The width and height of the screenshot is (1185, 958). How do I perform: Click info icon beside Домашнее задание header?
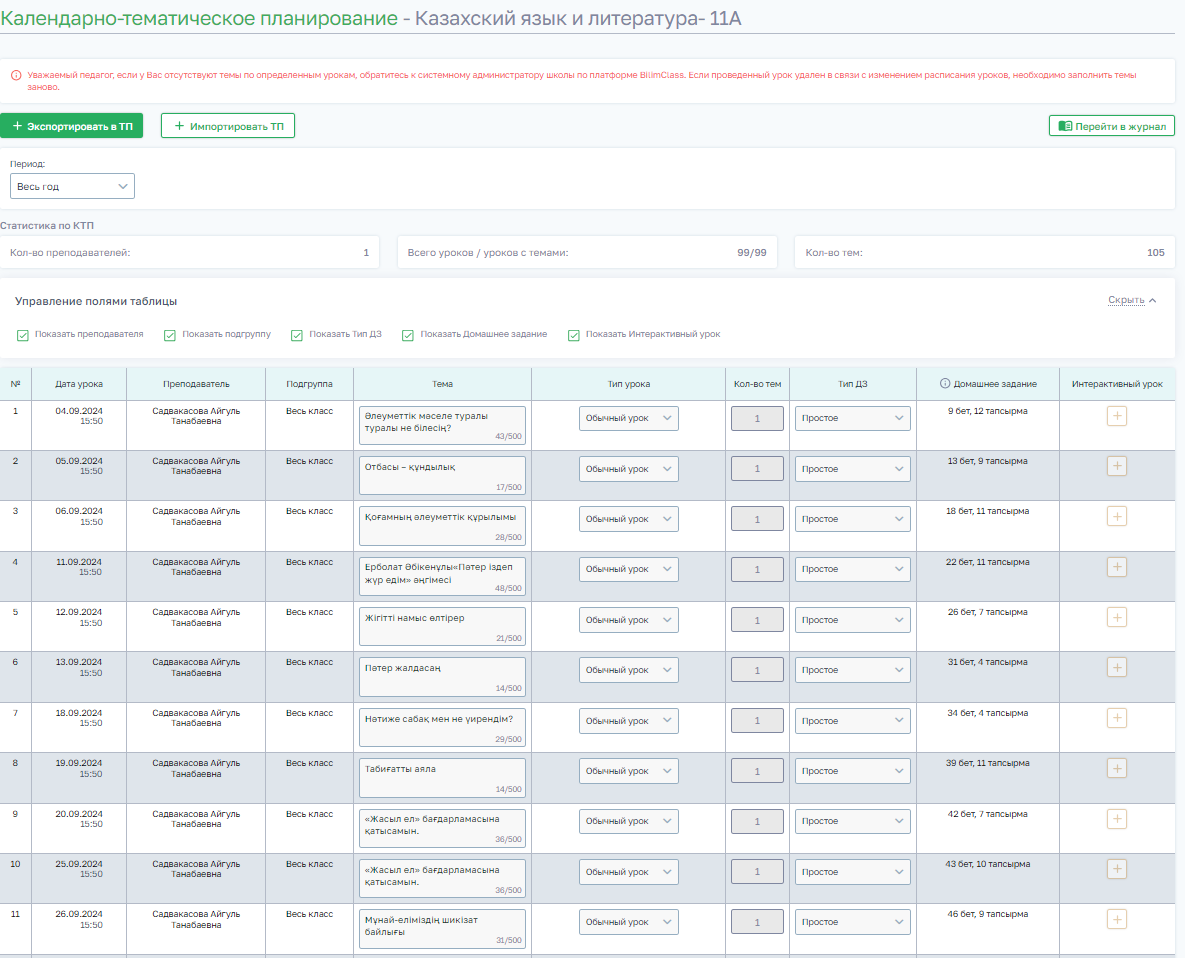pyautogui.click(x=945, y=384)
